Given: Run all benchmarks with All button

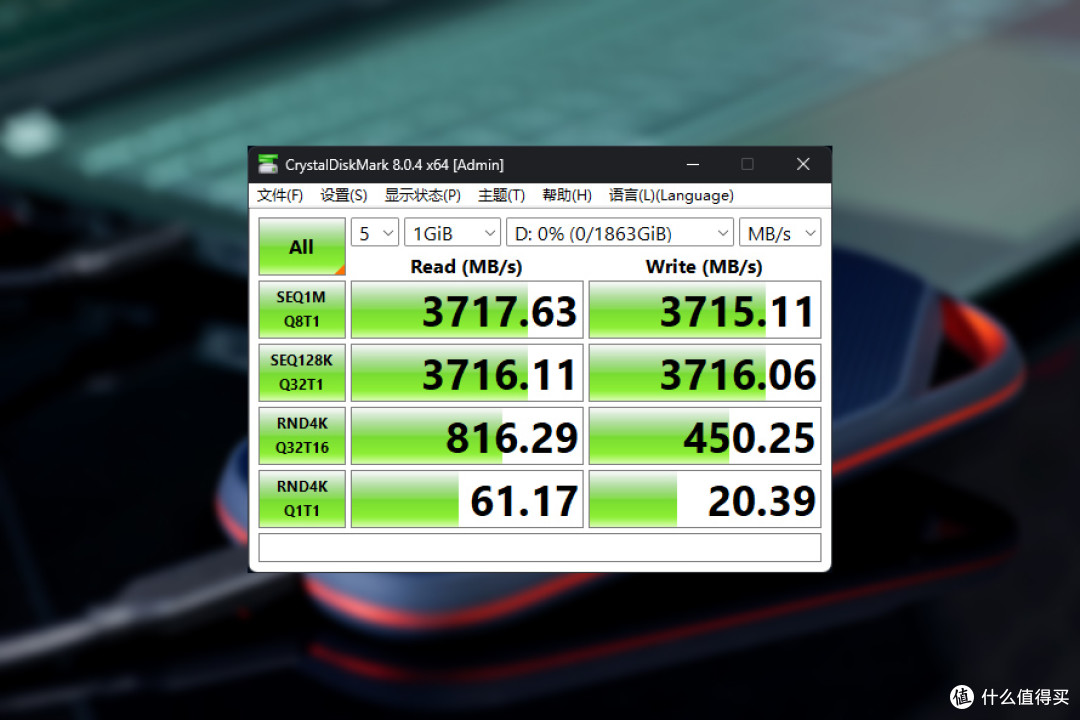Looking at the screenshot, I should (302, 247).
